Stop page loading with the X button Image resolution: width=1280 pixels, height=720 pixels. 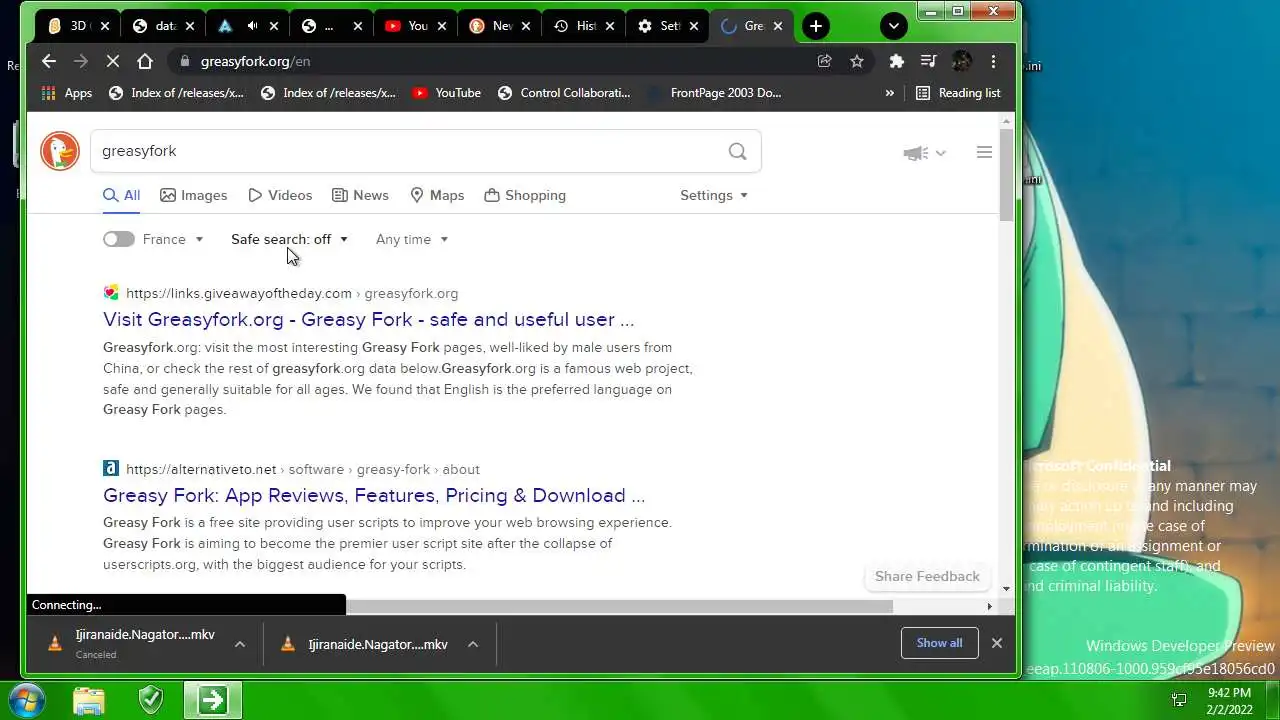[113, 61]
